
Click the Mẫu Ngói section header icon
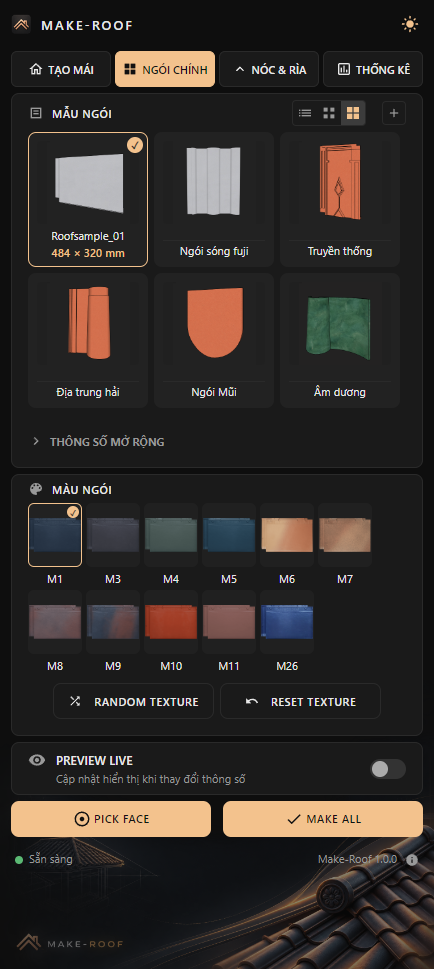click(36, 114)
